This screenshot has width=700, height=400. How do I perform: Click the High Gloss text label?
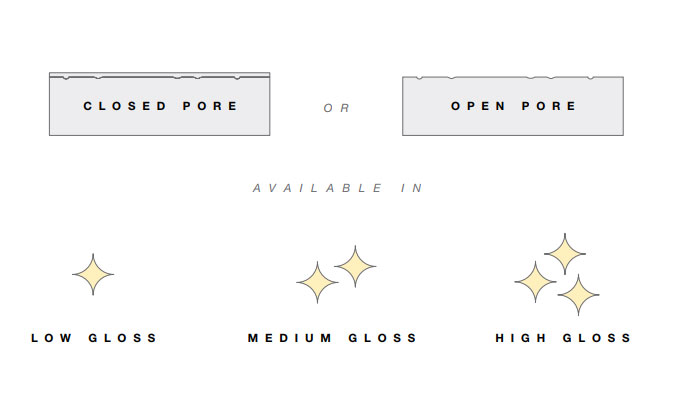coord(564,338)
